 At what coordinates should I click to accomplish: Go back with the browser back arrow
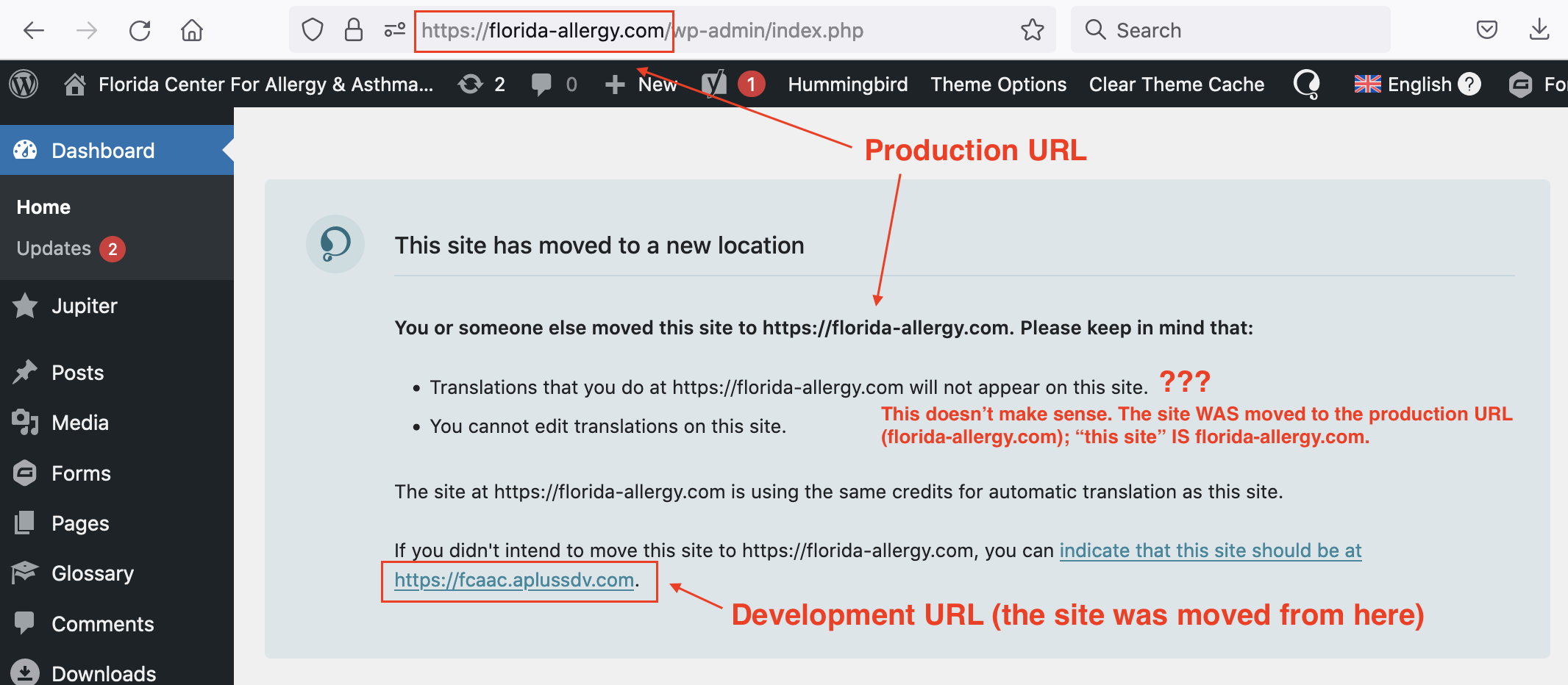tap(34, 30)
